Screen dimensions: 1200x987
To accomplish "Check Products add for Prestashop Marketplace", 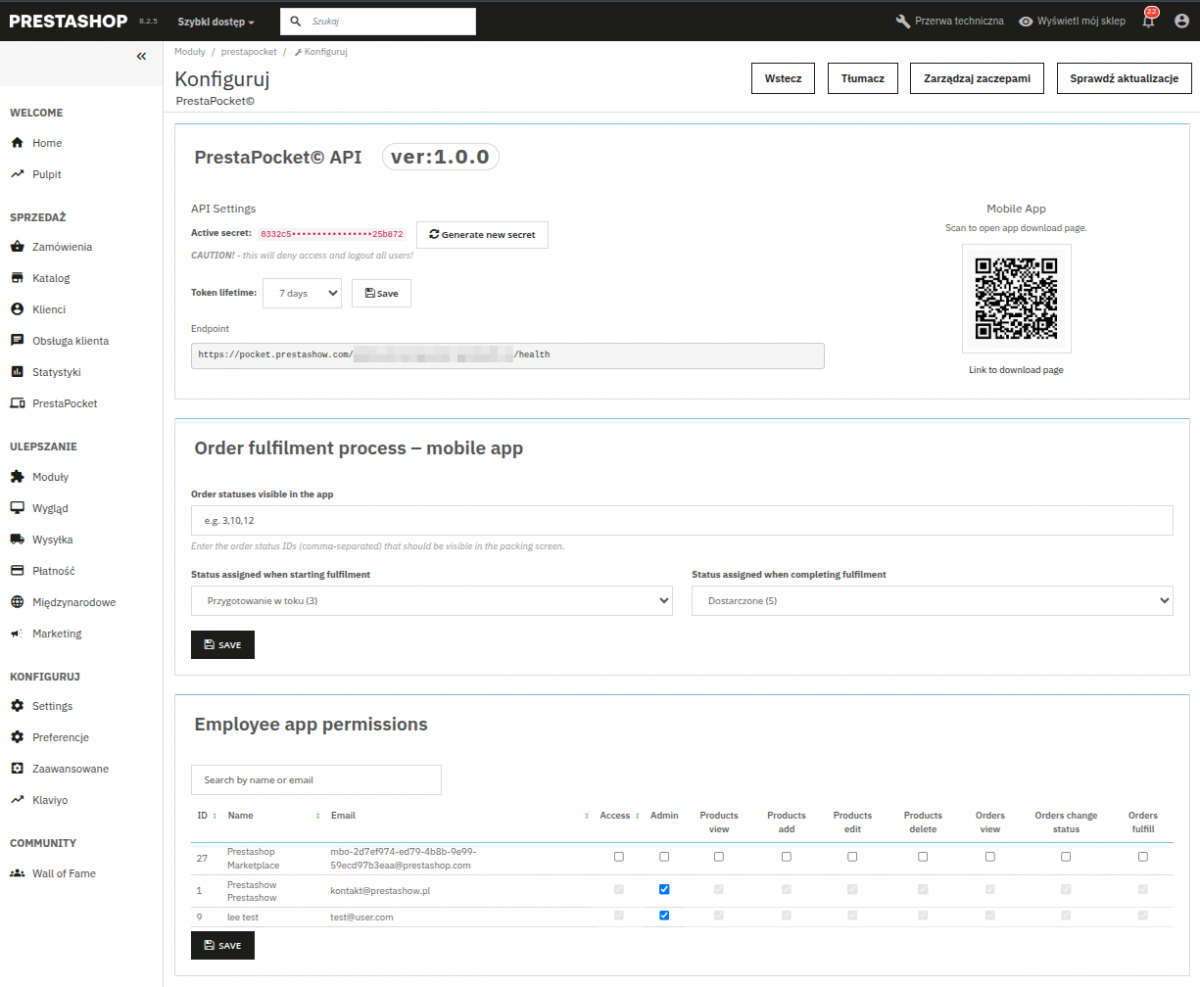I will pyautogui.click(x=786, y=857).
